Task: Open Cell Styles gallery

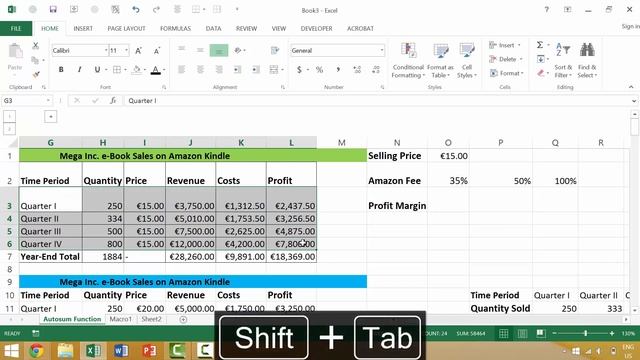Action: coord(467,60)
